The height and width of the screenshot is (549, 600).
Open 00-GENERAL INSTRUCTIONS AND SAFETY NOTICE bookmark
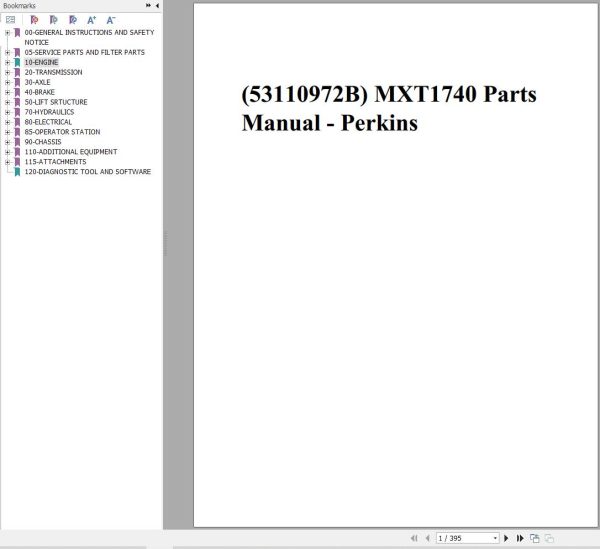tap(89, 37)
